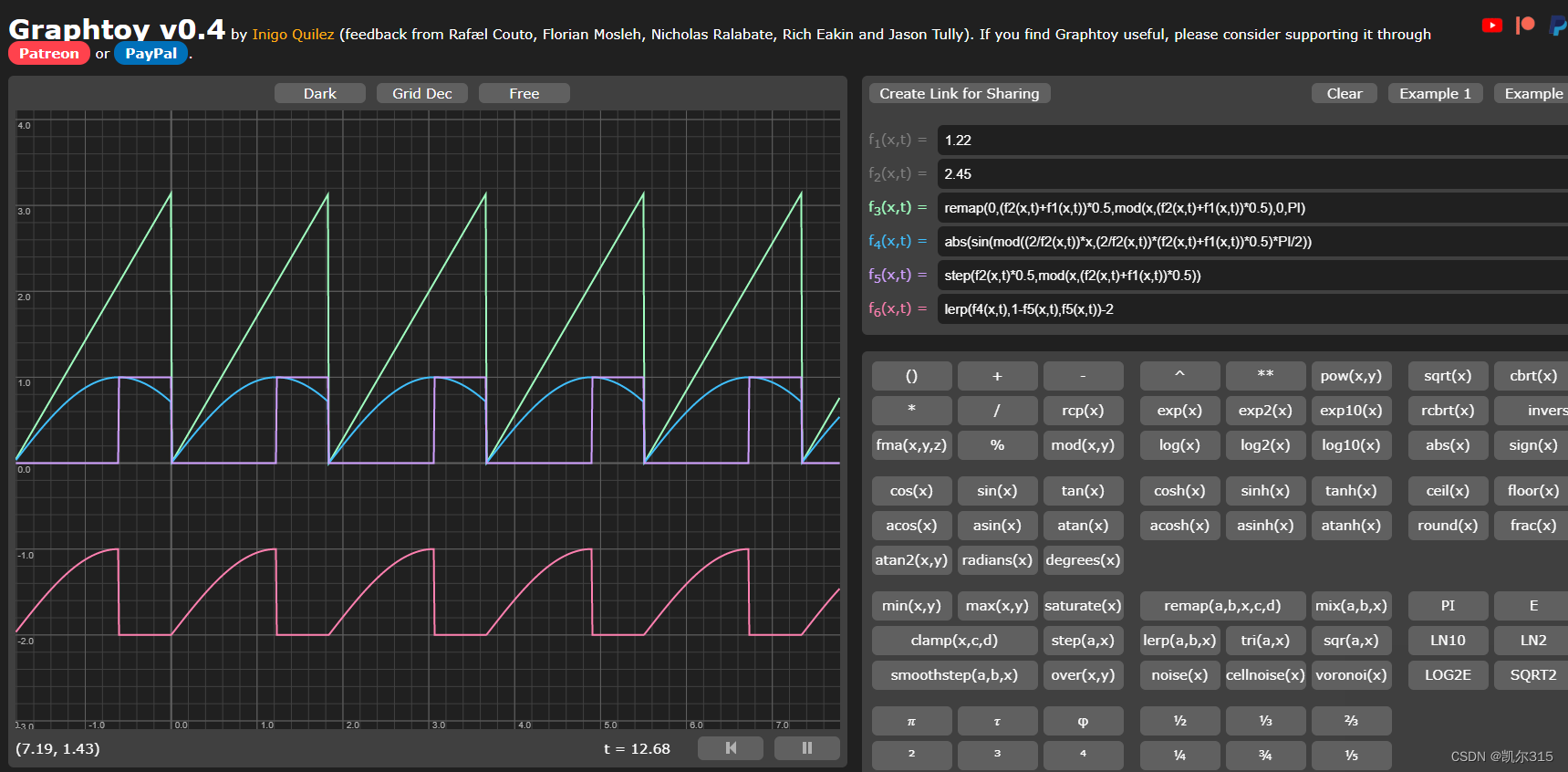Edit the f3 remap formula field
Image resolution: width=1568 pixels, height=772 pixels.
(x=1253, y=208)
